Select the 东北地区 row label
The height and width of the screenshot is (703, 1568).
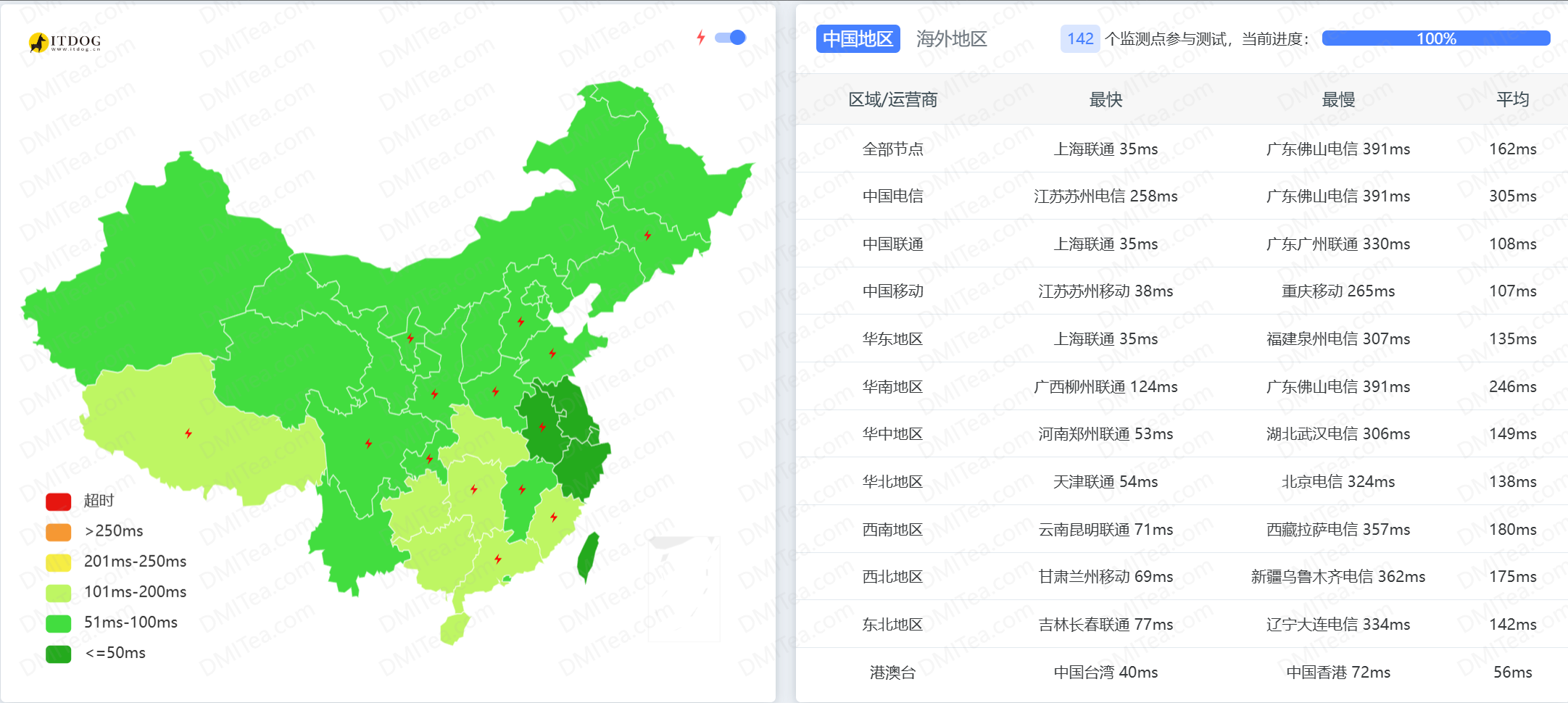(892, 625)
